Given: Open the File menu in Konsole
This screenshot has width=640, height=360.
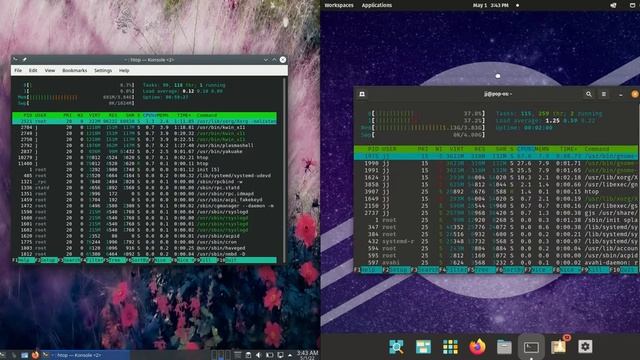Looking at the screenshot, I should (18, 70).
